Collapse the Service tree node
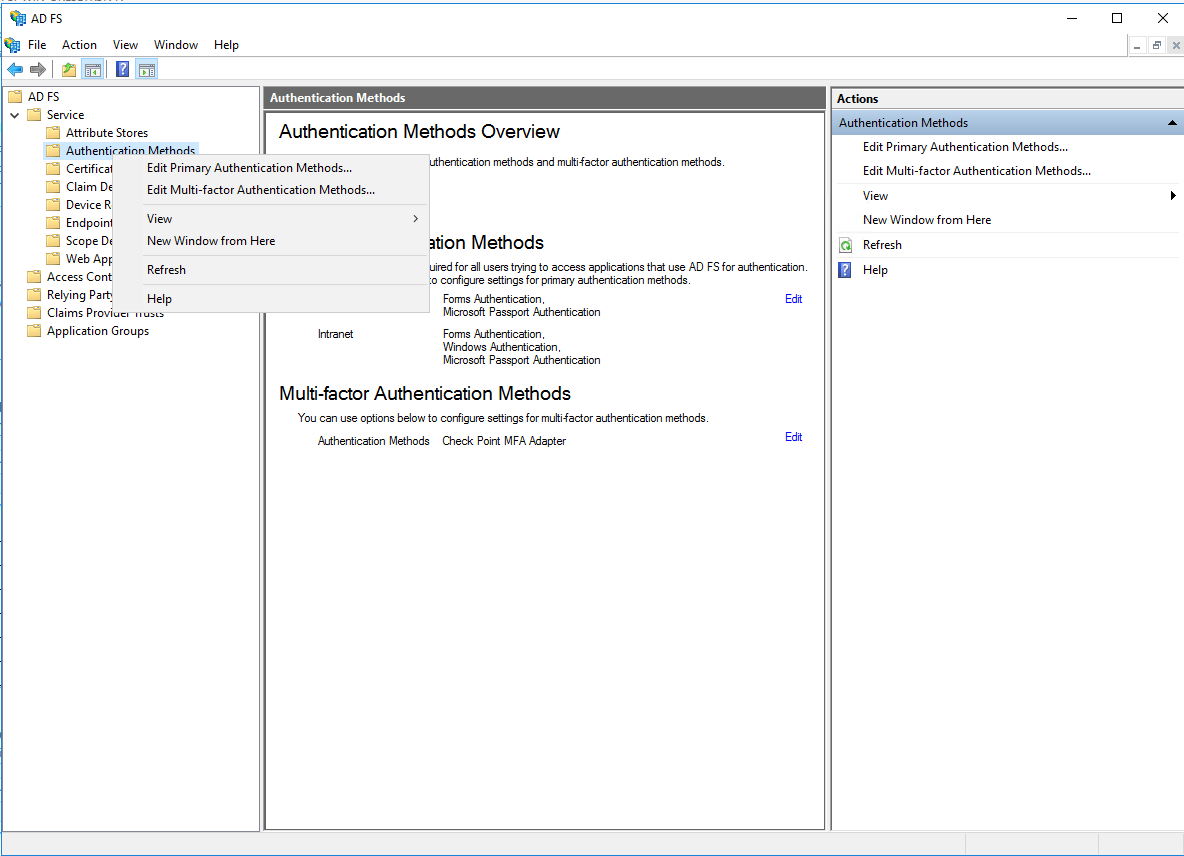 [14, 115]
